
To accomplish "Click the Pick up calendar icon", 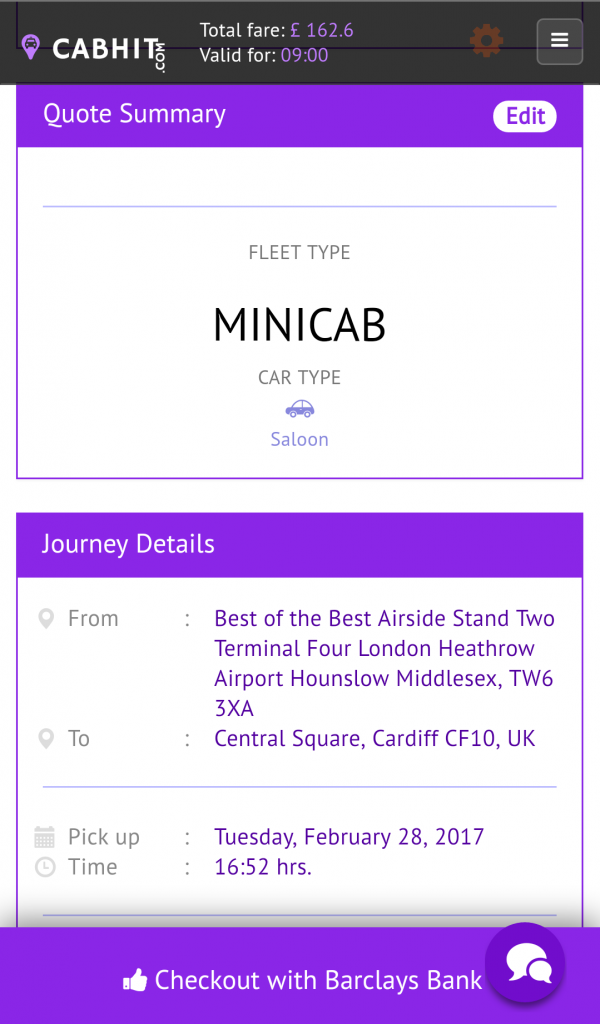I will 46,836.
